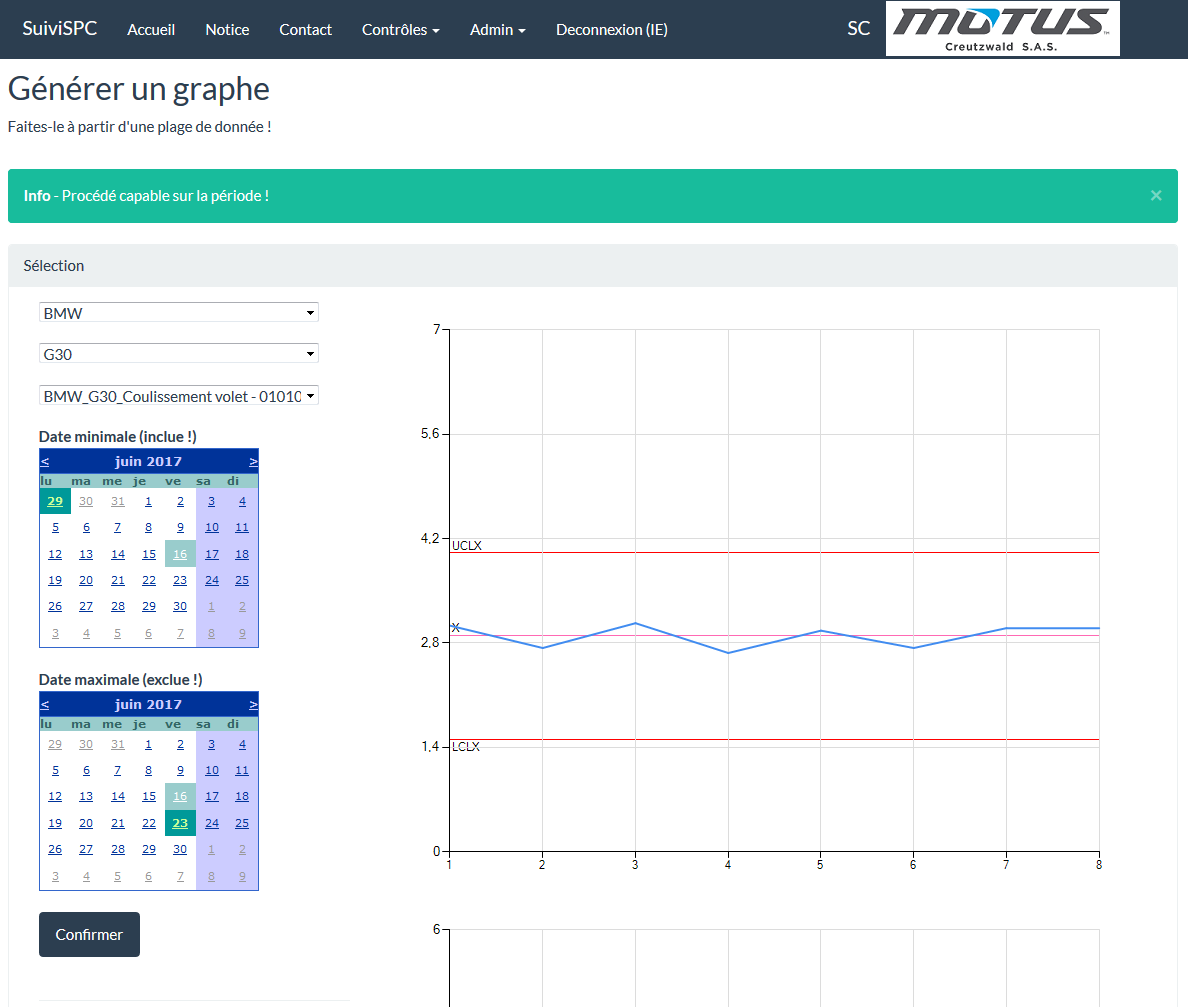This screenshot has width=1188, height=1007.
Task: Click the Générer un graphe heading
Action: click(139, 89)
